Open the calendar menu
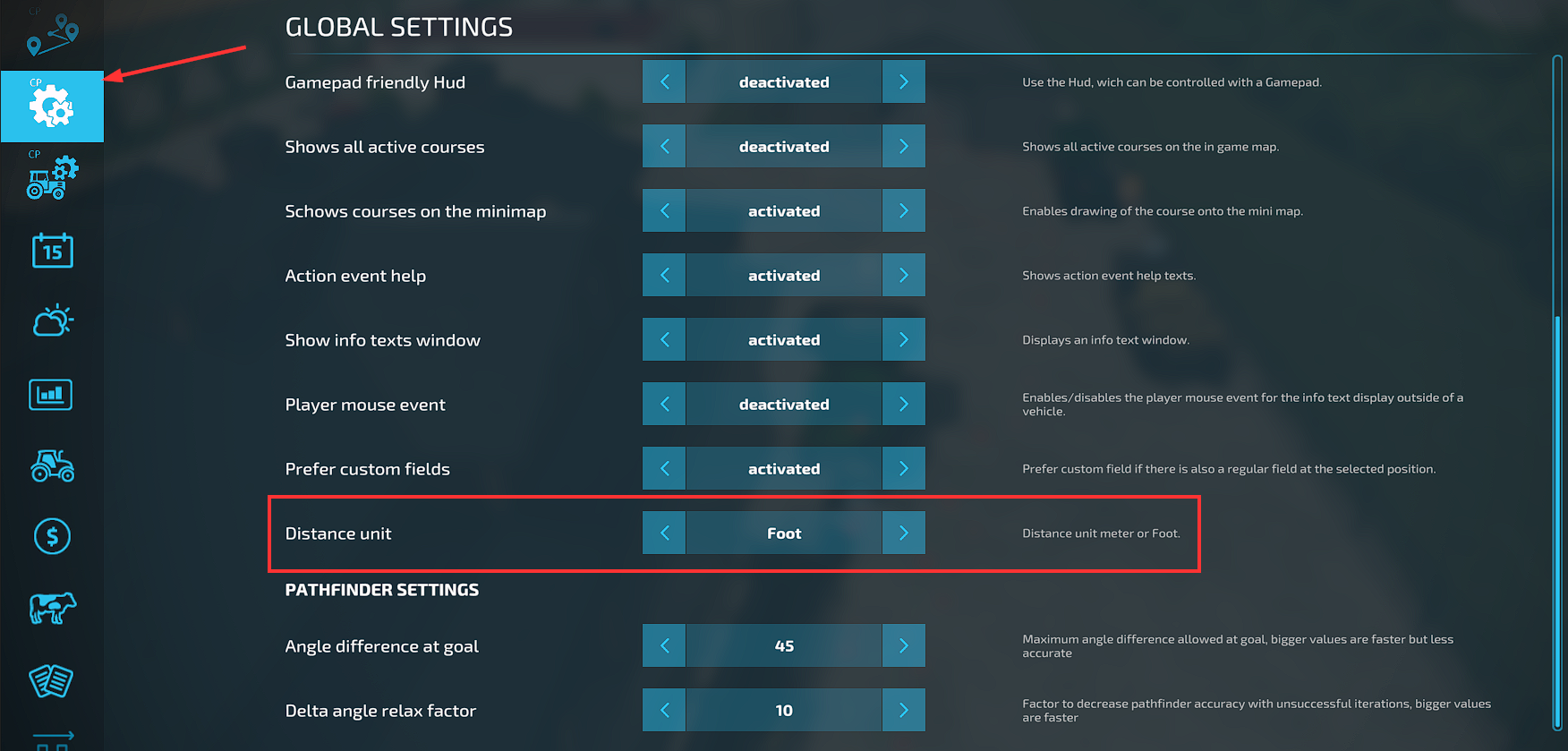Viewport: 1568px width, 751px height. click(52, 251)
